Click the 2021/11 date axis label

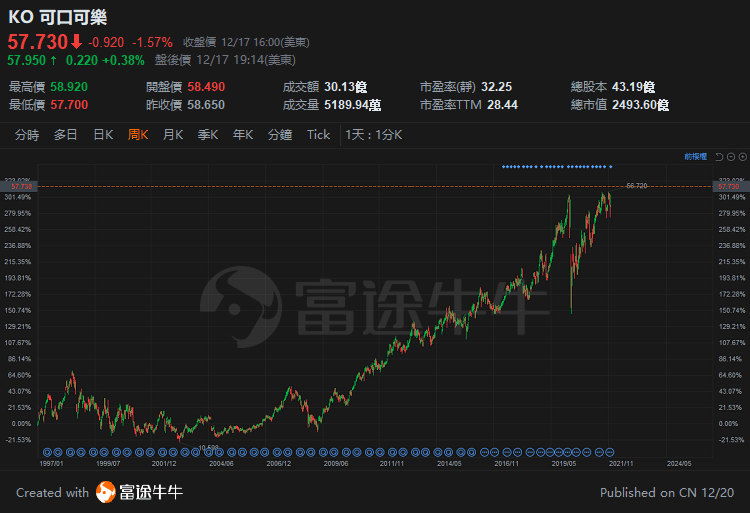[621, 463]
